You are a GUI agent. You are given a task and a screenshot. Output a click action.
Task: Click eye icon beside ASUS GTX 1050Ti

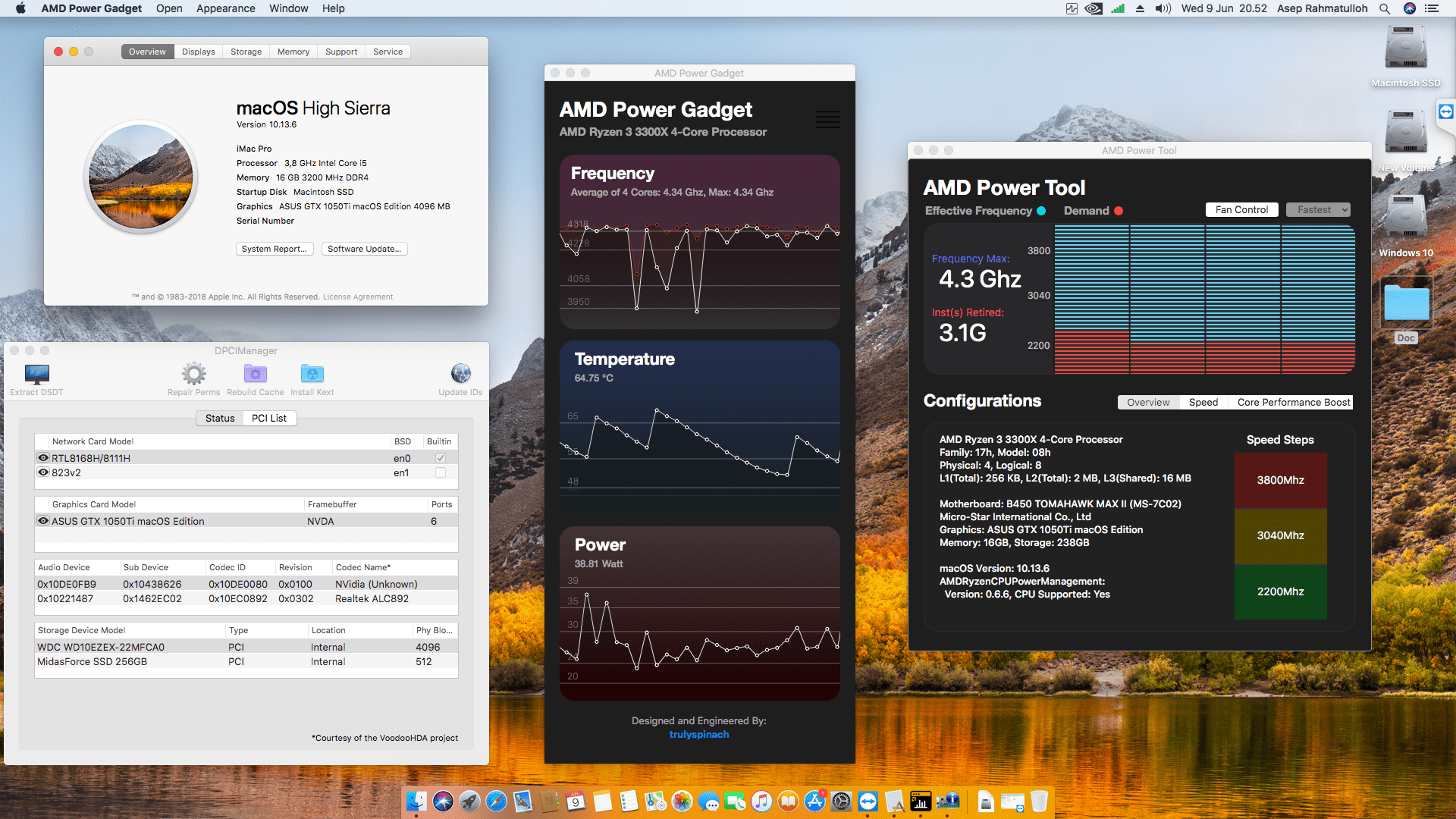(43, 521)
